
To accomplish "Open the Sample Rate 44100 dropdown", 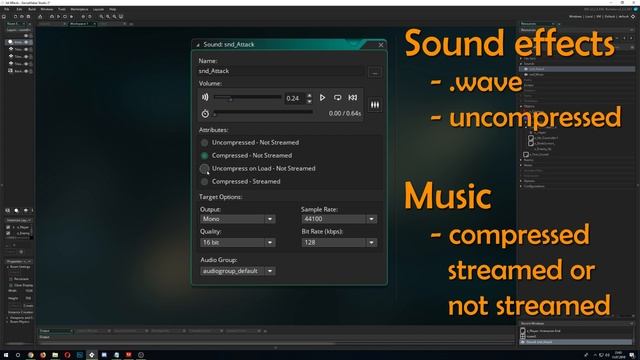I will 339,219.
